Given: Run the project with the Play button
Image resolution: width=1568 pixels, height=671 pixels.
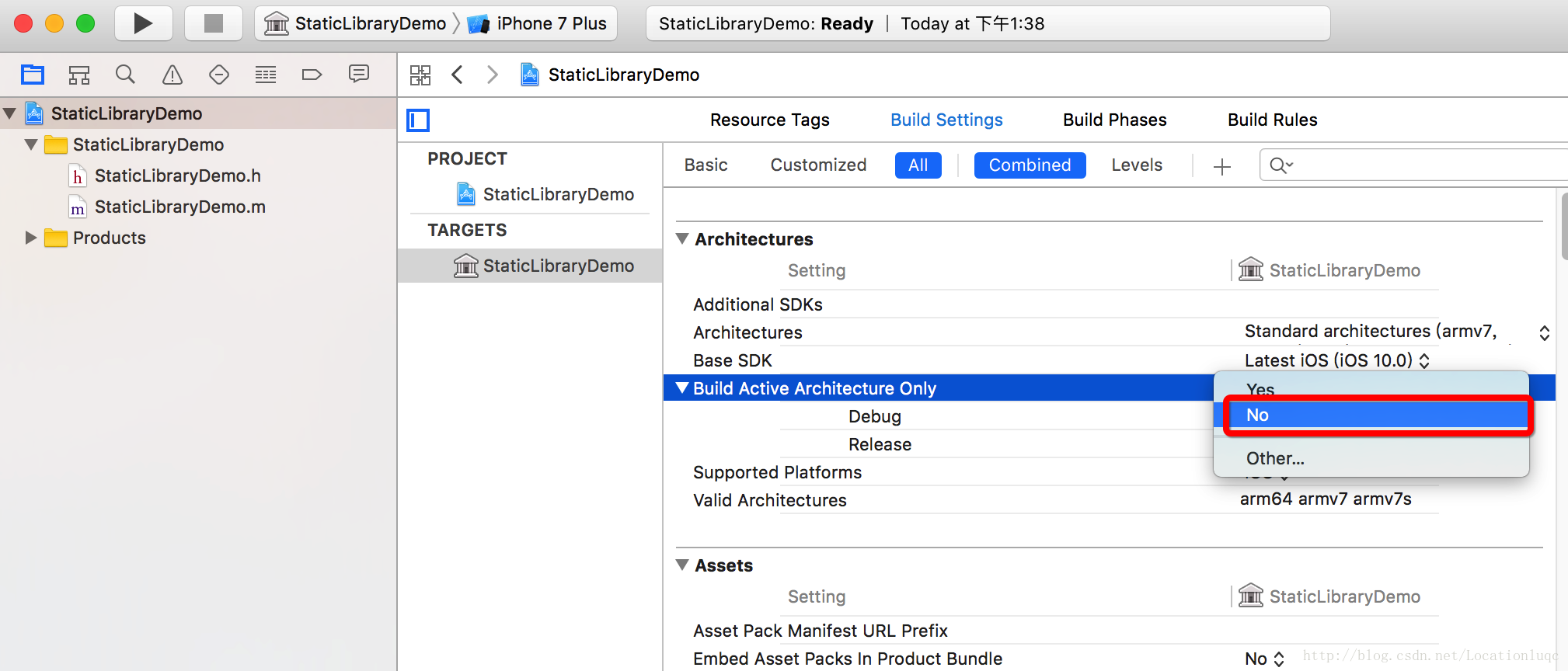Looking at the screenshot, I should (x=144, y=23).
